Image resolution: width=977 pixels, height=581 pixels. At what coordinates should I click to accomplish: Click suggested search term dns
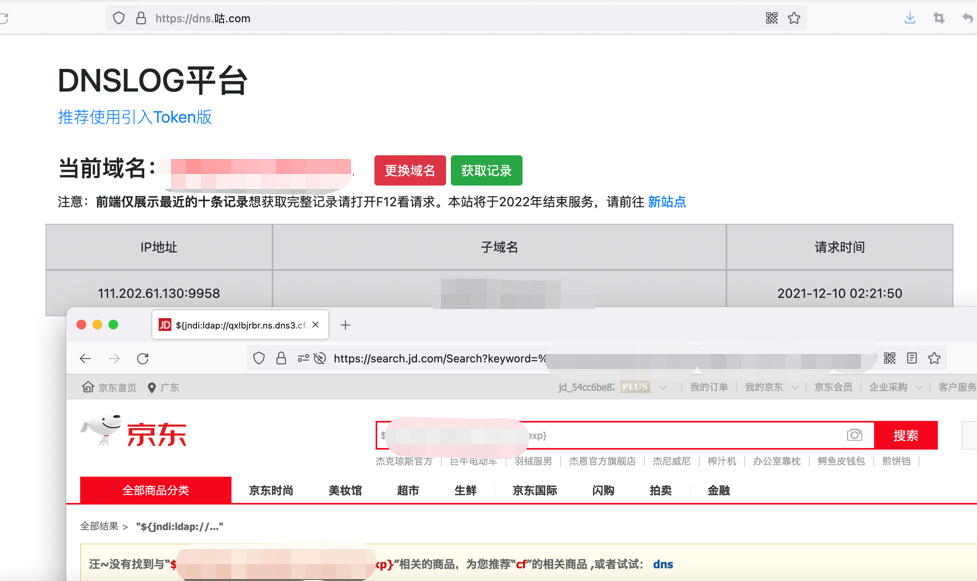(663, 564)
